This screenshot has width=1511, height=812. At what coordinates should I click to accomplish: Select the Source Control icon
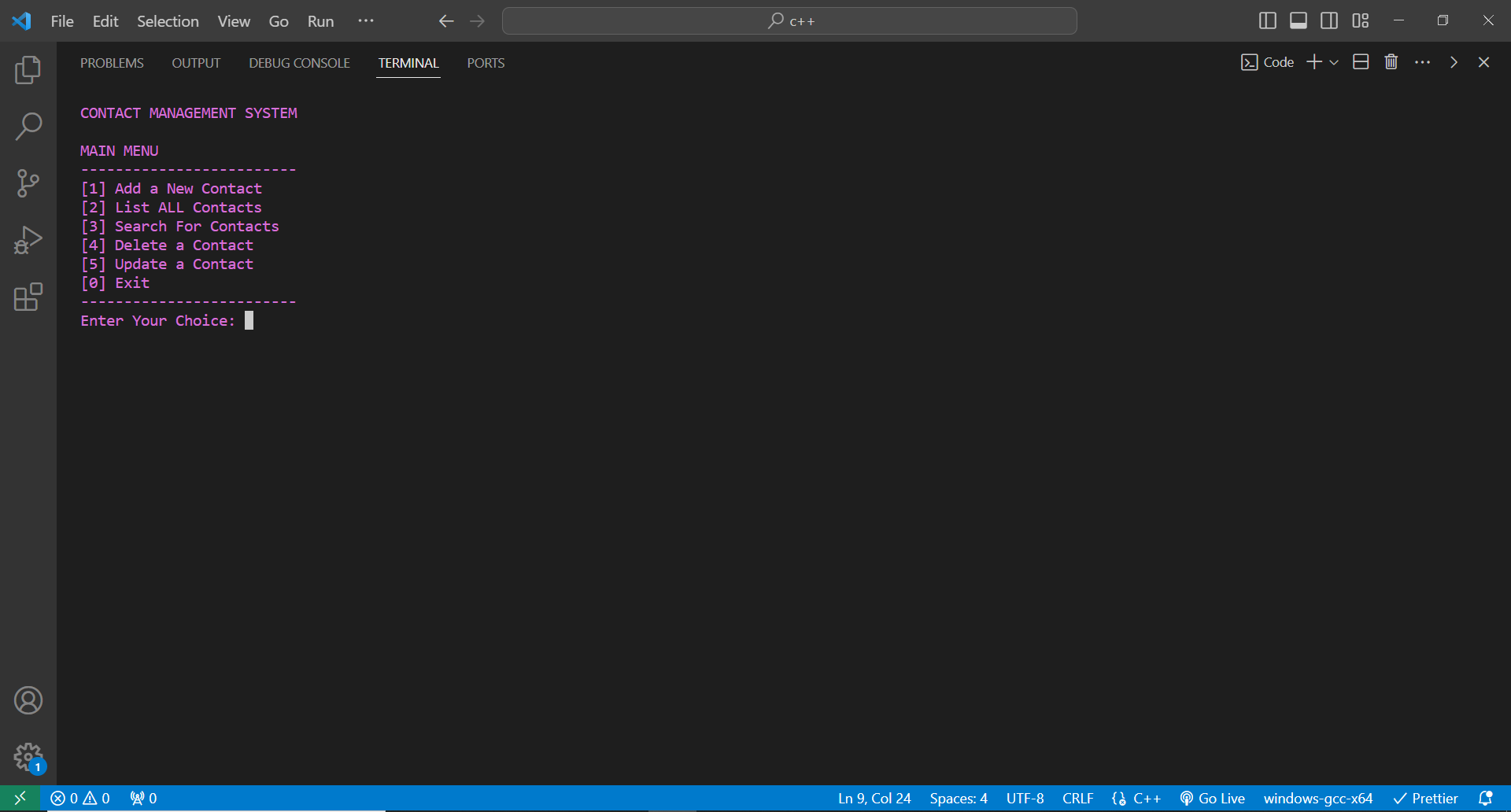[x=28, y=183]
